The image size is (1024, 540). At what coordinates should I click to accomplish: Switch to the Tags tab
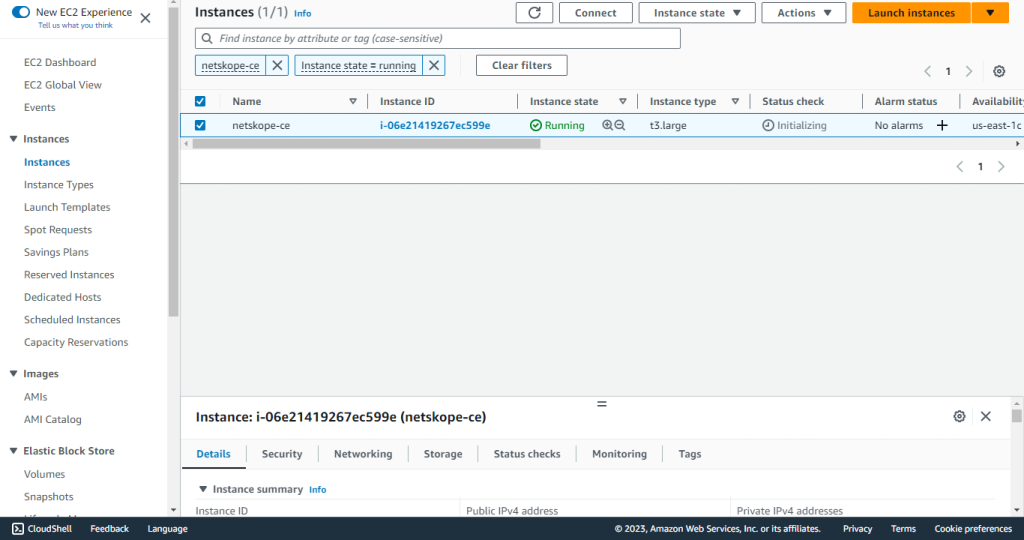tap(690, 454)
